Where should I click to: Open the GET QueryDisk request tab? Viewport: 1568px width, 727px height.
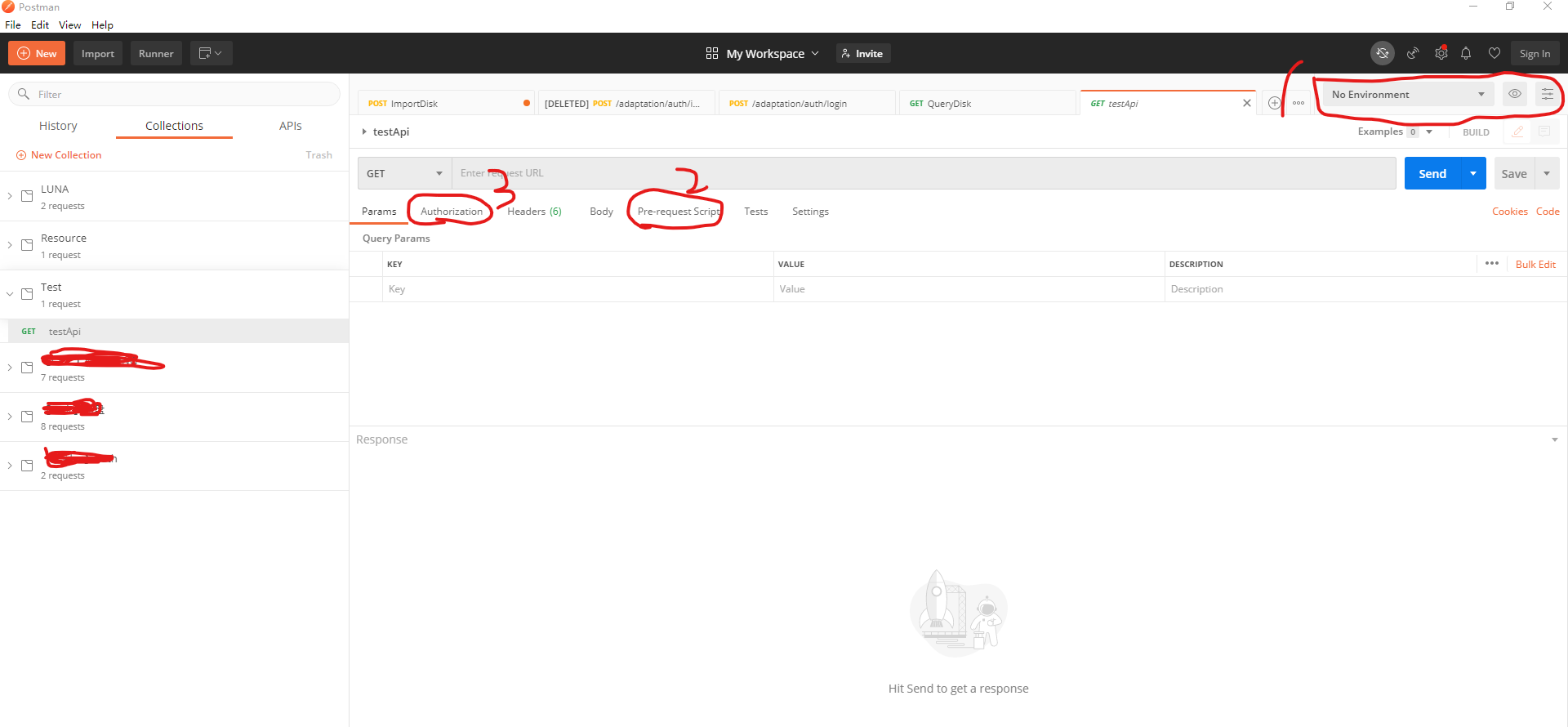[987, 104]
